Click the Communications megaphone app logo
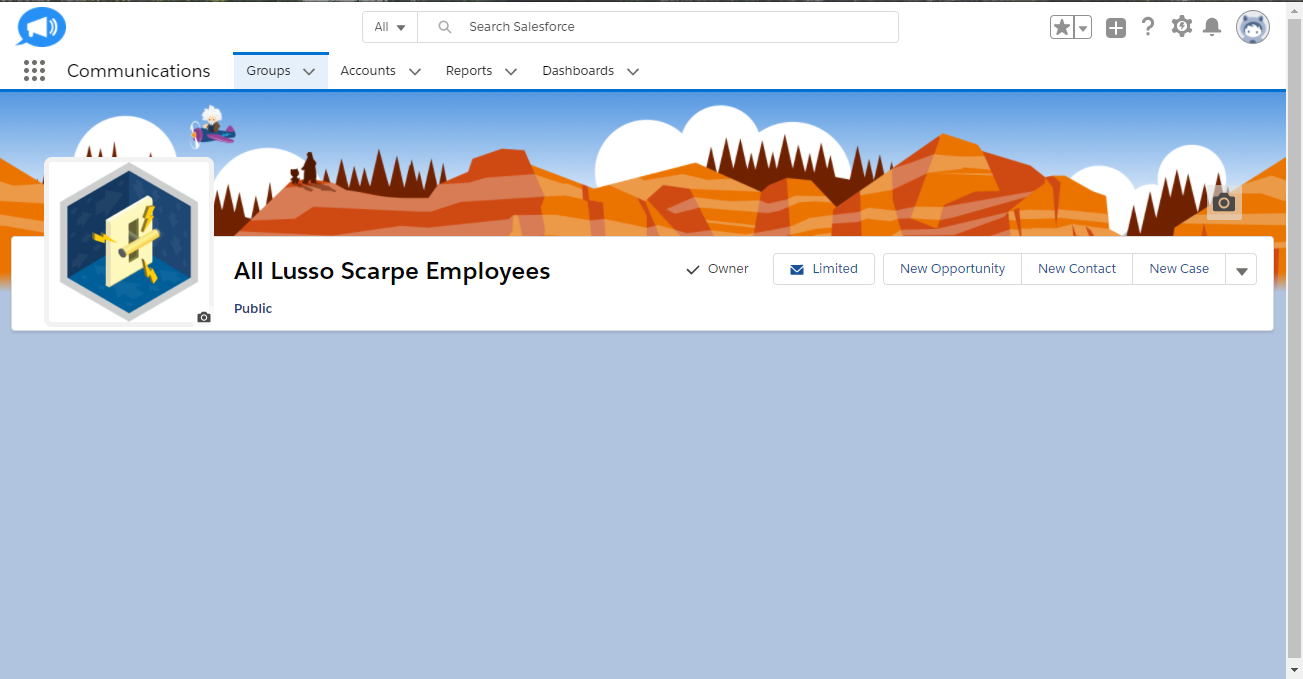Screen dimensions: 1303x679 click(41, 27)
